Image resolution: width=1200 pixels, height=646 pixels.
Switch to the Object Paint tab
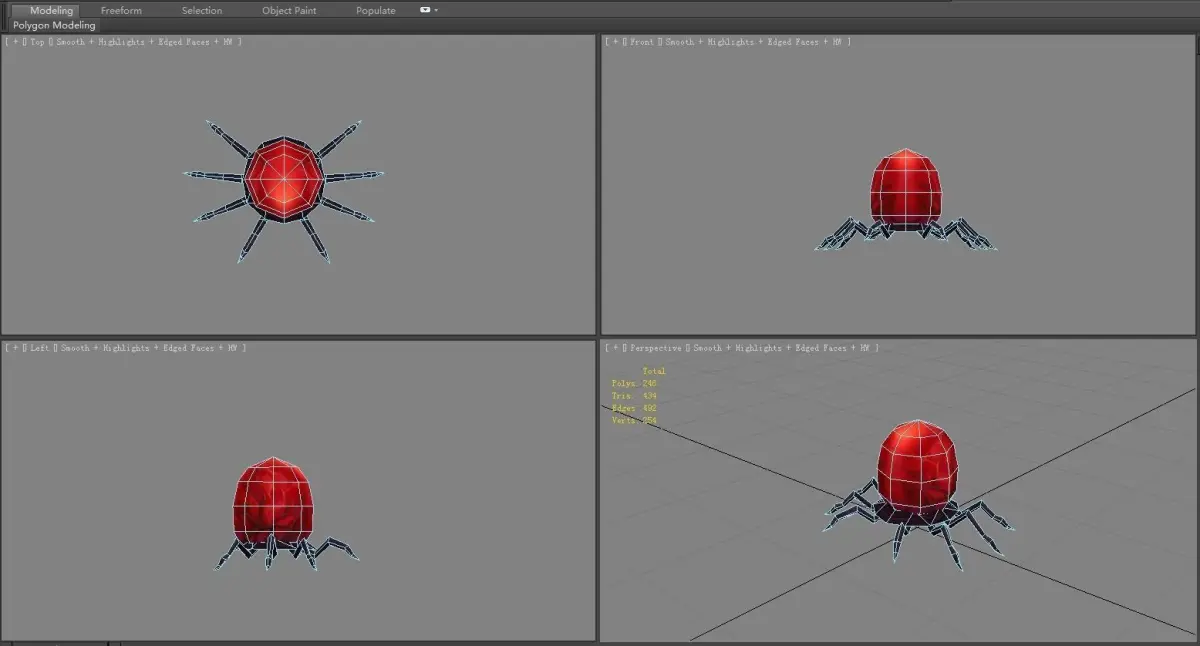pos(289,10)
